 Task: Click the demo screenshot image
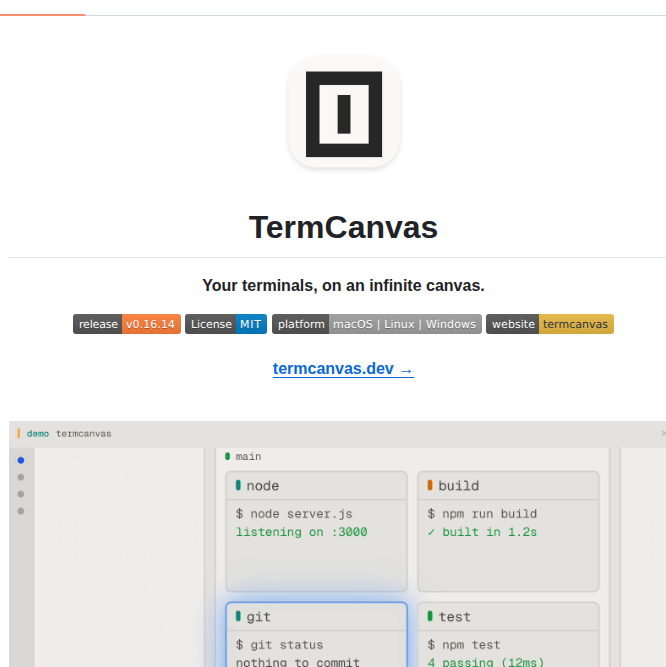point(337,544)
